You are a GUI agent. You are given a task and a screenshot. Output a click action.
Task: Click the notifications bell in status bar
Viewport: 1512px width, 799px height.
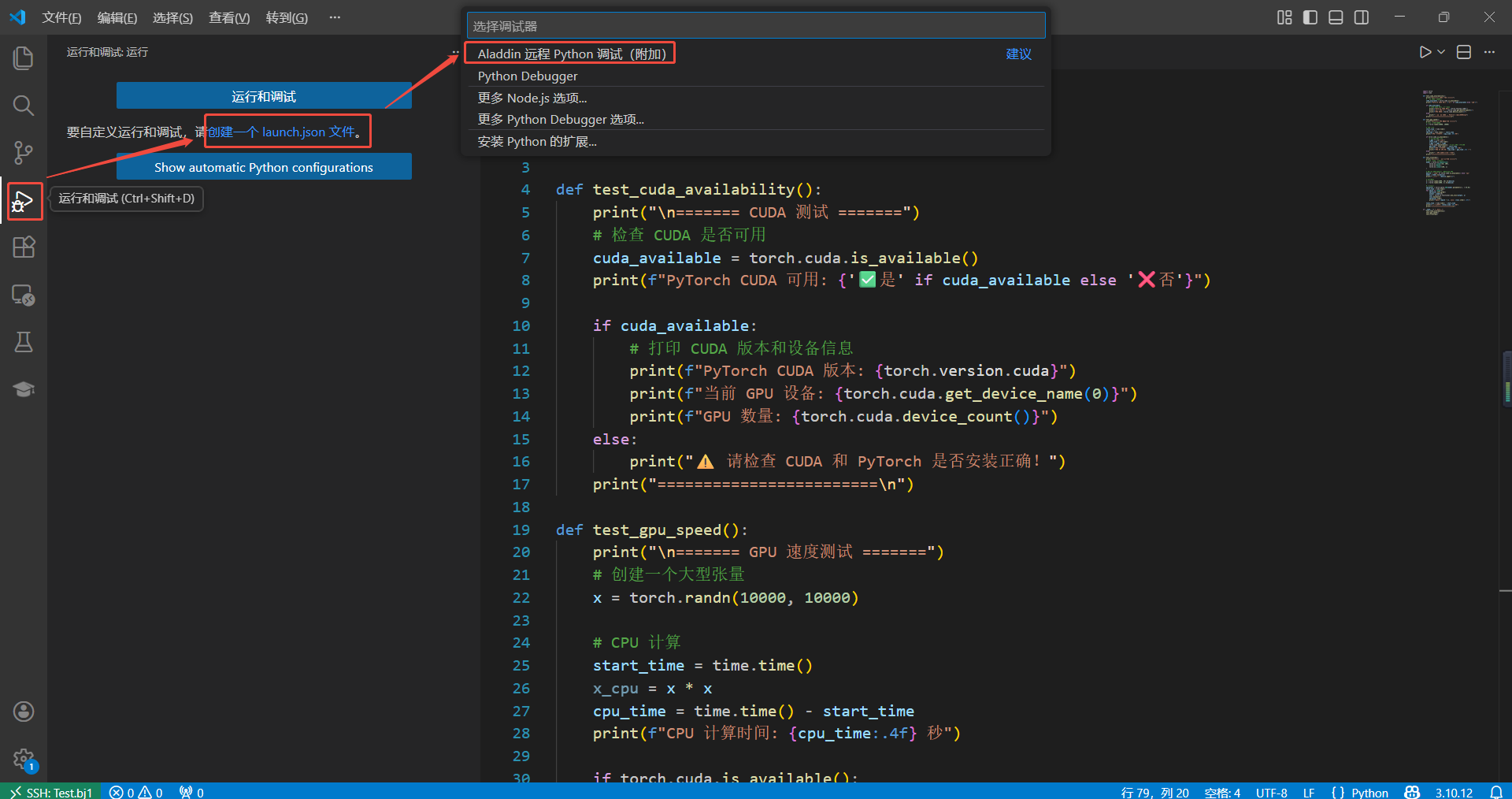1495,792
